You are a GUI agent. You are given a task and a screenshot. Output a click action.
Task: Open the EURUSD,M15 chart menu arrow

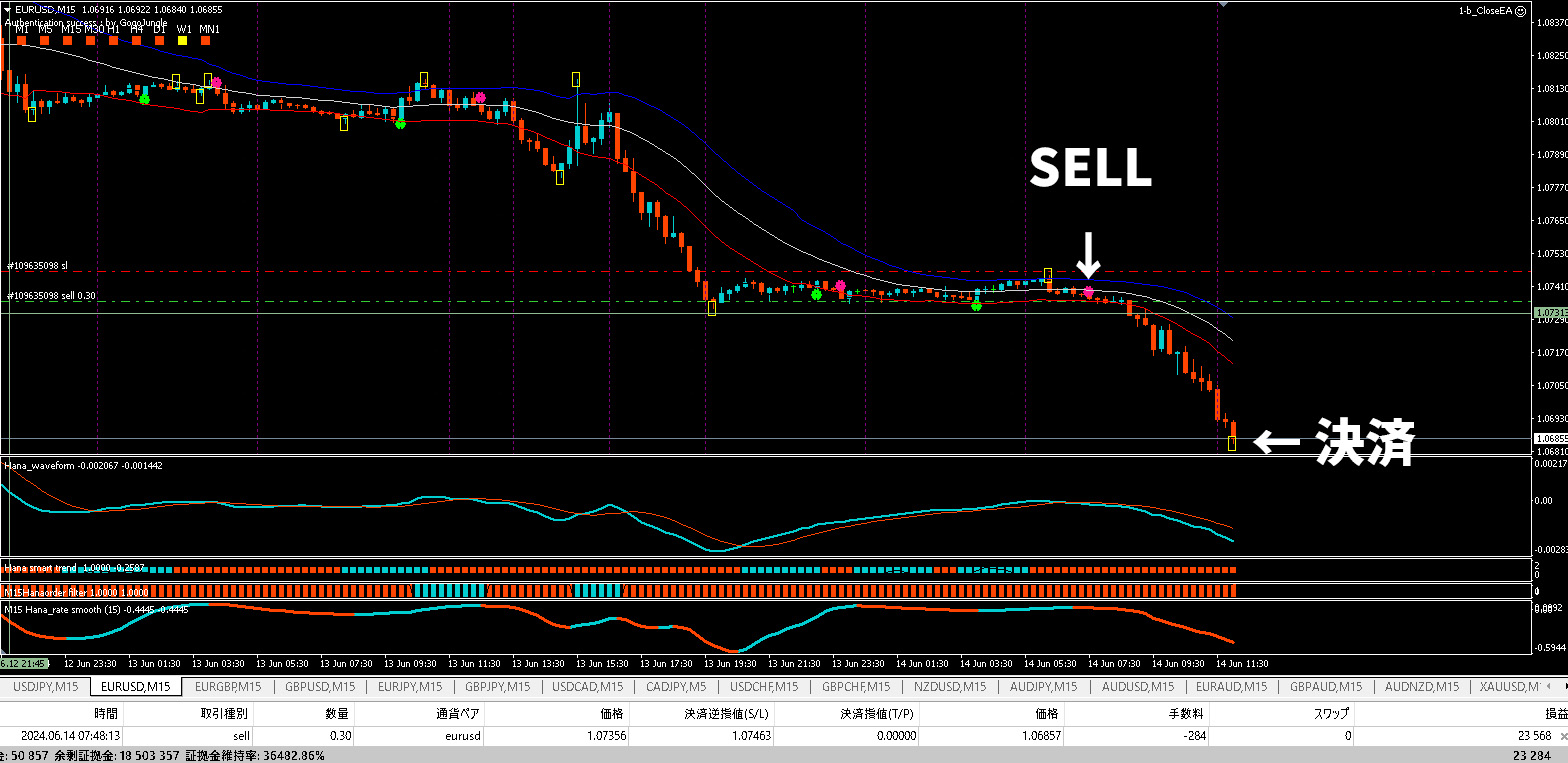coord(7,9)
